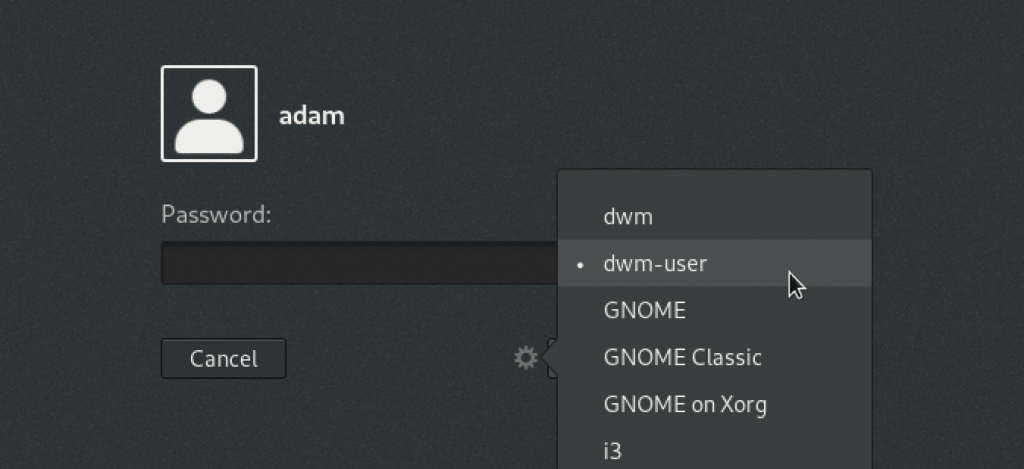Select the i3 window manager session

[x=613, y=450]
